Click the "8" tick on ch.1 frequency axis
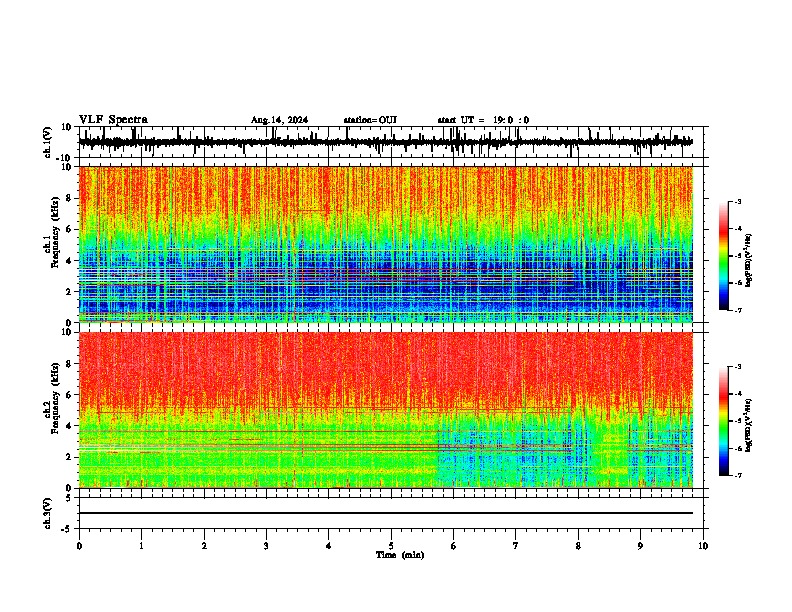 pyautogui.click(x=69, y=198)
